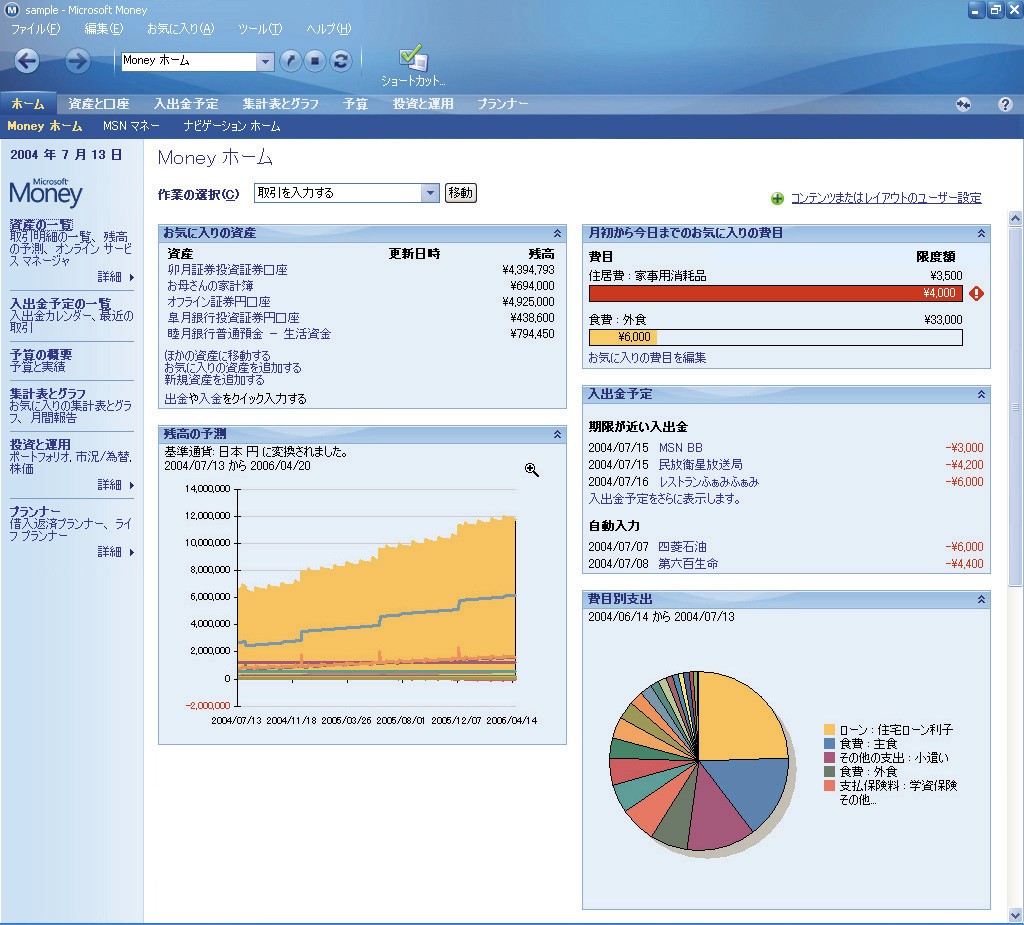1024x925 pixels.
Task: Switch to the 投資と運用 tab
Action: coord(423,104)
